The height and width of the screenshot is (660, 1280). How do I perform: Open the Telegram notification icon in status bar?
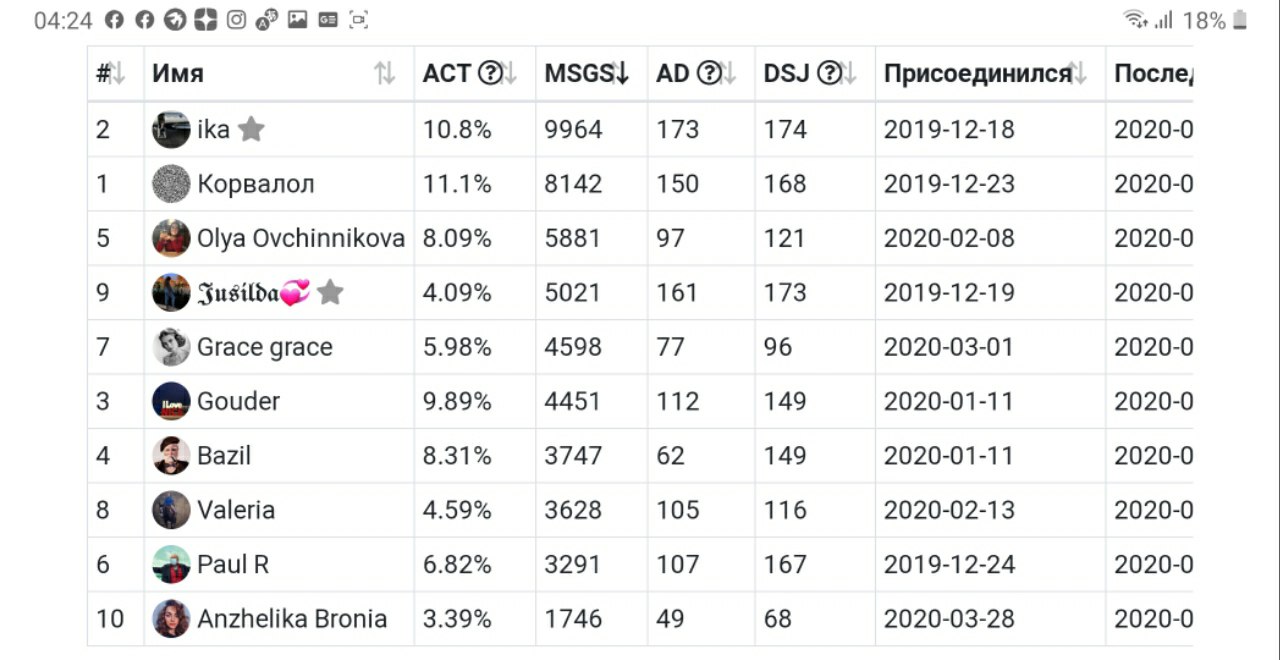pyautogui.click(x=175, y=20)
